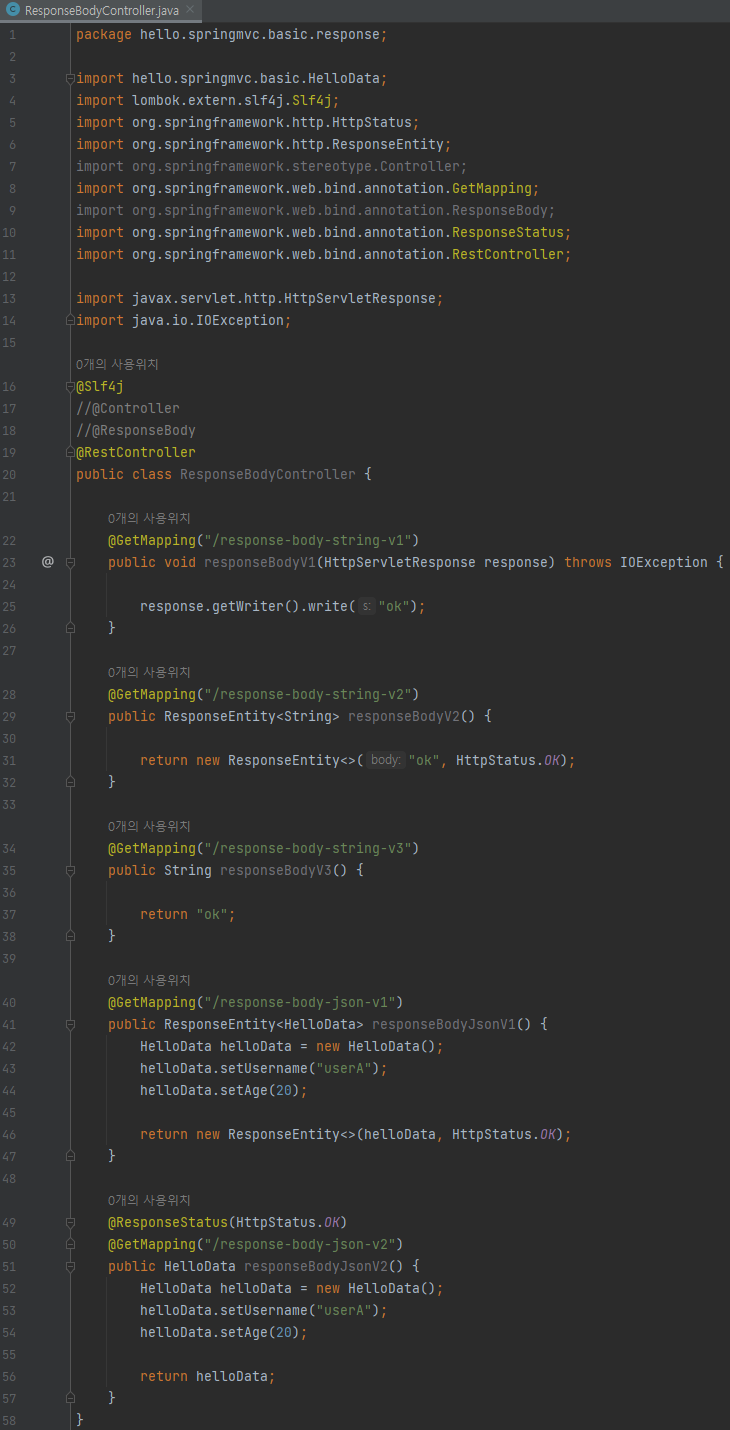Click the unused stereotype.Controller import
730x1430 pixels.
coord(272,166)
